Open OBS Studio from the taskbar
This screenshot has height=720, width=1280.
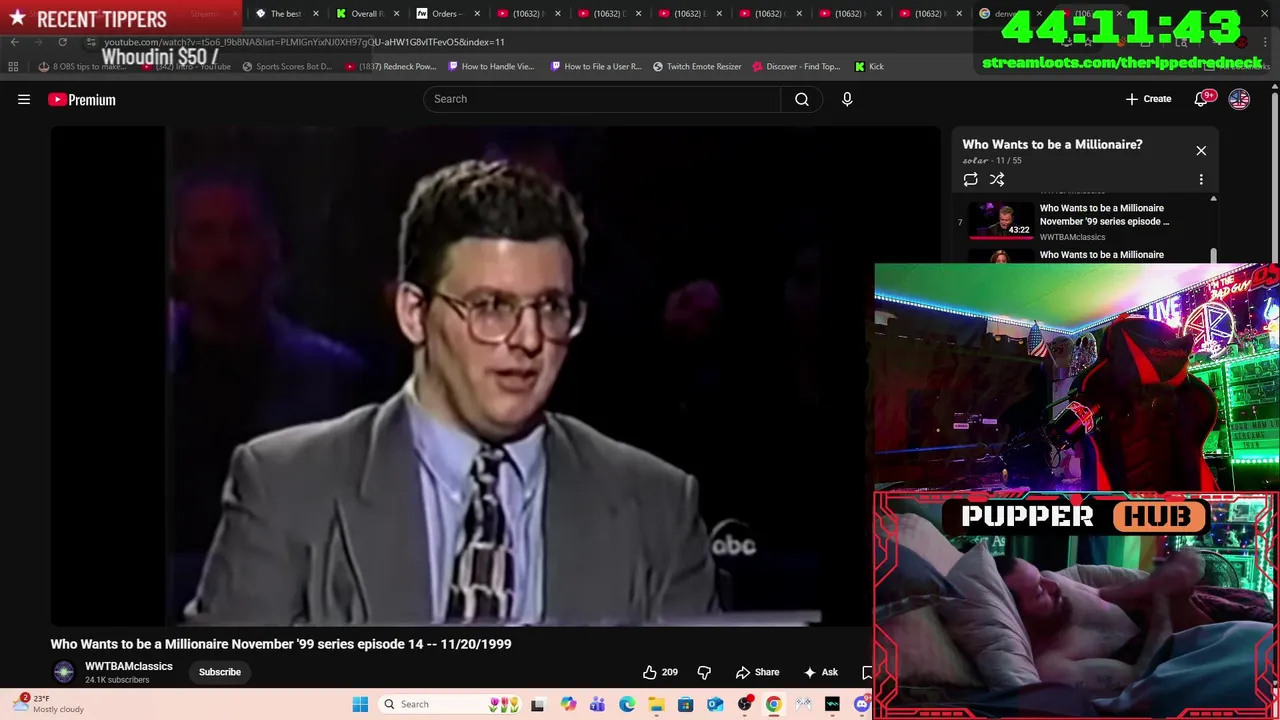(x=744, y=704)
